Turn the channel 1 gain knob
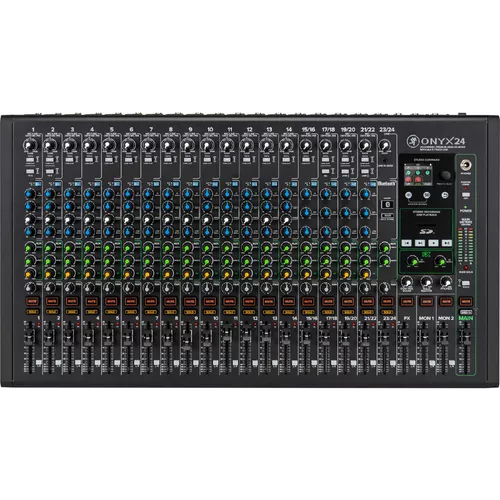500x500 pixels. (30, 145)
